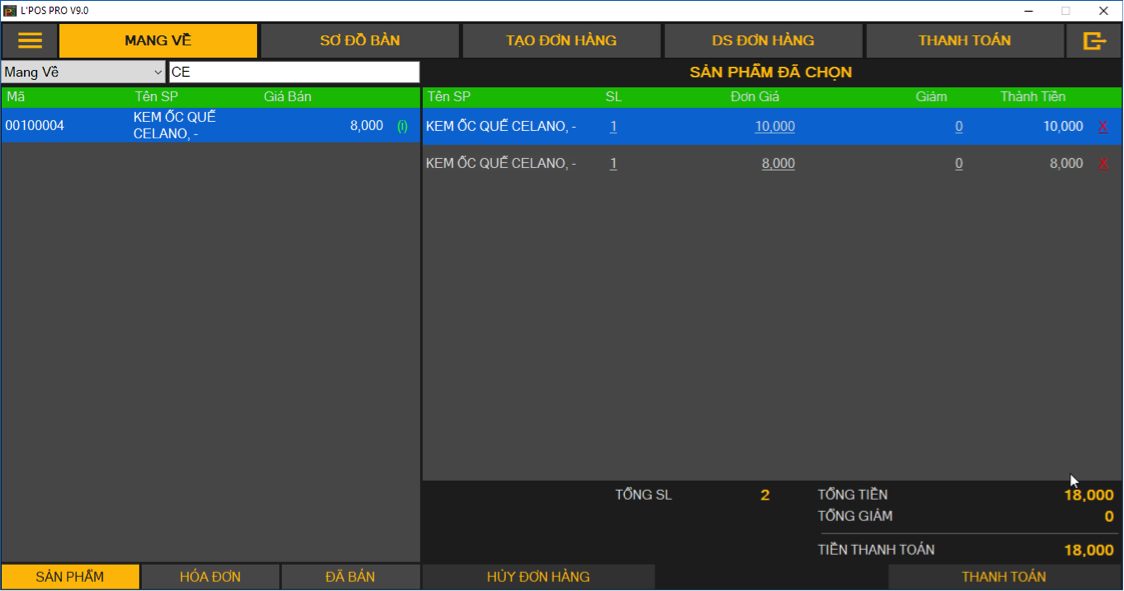This screenshot has height=591, width=1124.
Task: Open the Mang Về dropdown
Action: point(83,72)
